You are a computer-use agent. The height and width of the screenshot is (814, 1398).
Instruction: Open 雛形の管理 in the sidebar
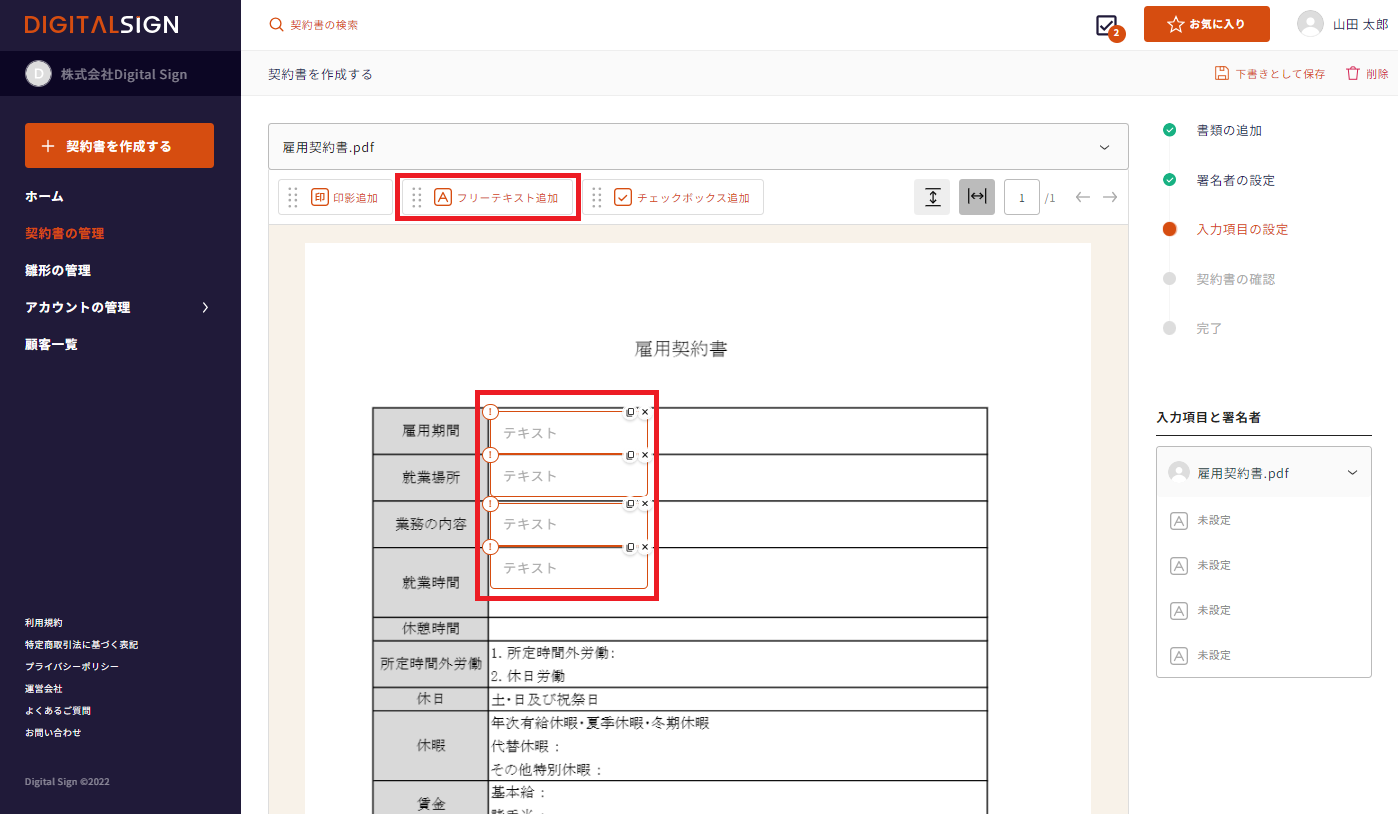[58, 270]
